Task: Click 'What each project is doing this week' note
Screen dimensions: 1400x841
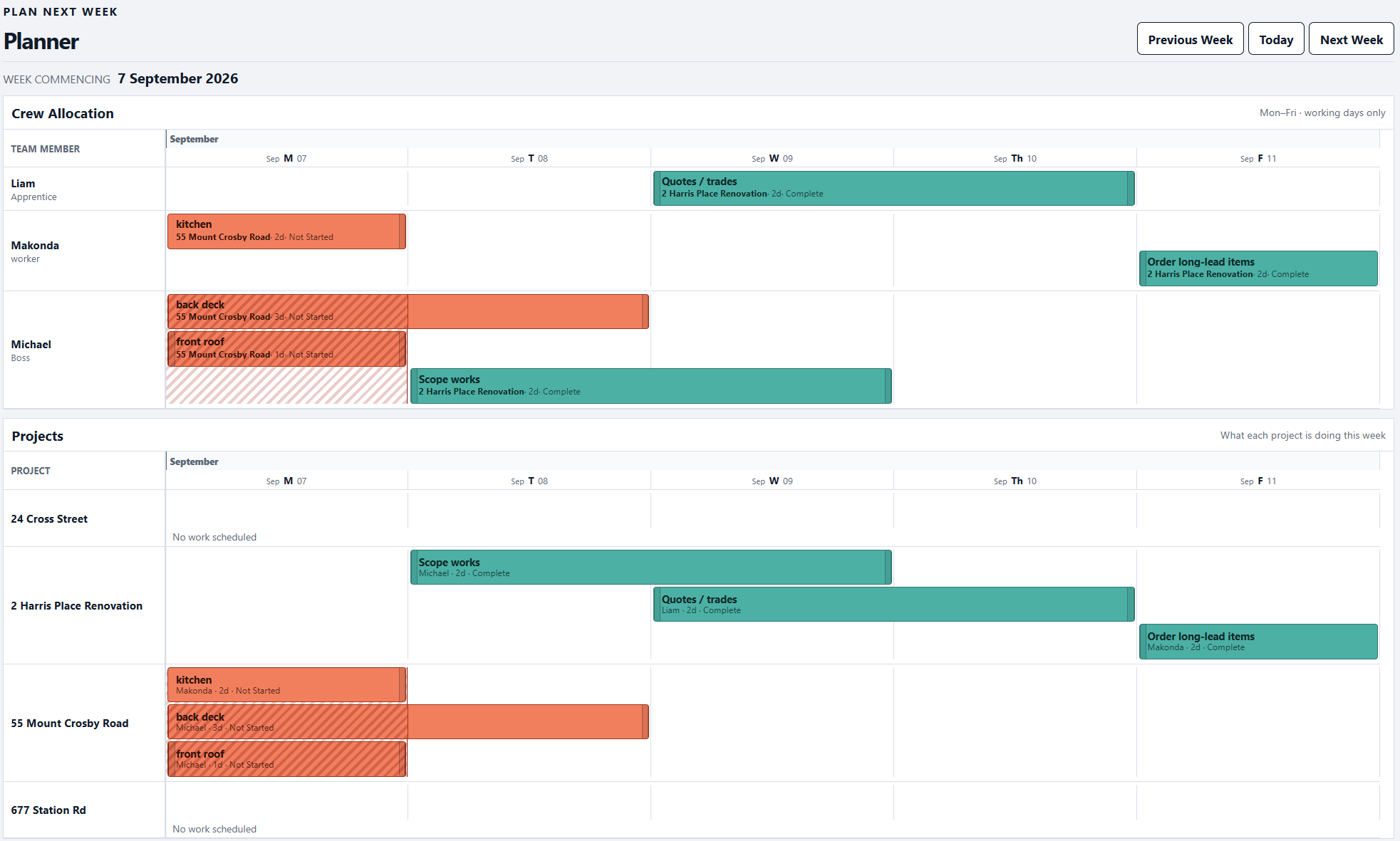Action: click(1302, 435)
